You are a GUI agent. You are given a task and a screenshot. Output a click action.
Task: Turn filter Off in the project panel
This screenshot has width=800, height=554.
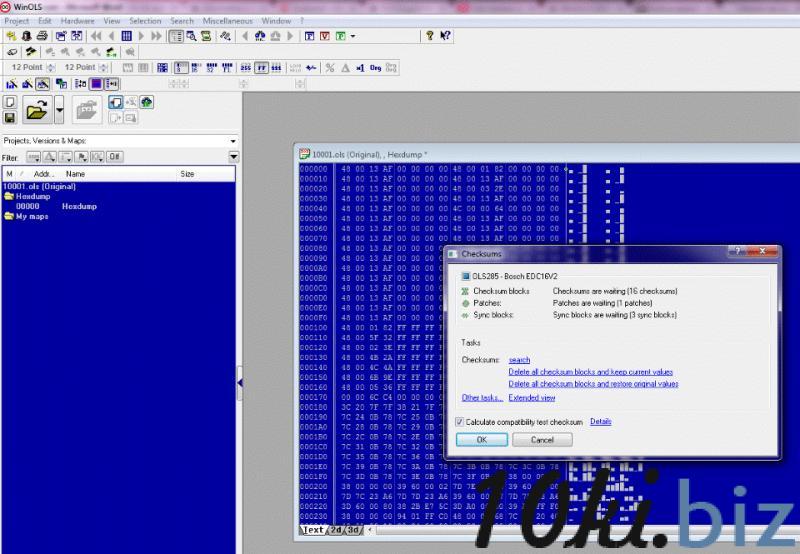click(115, 157)
